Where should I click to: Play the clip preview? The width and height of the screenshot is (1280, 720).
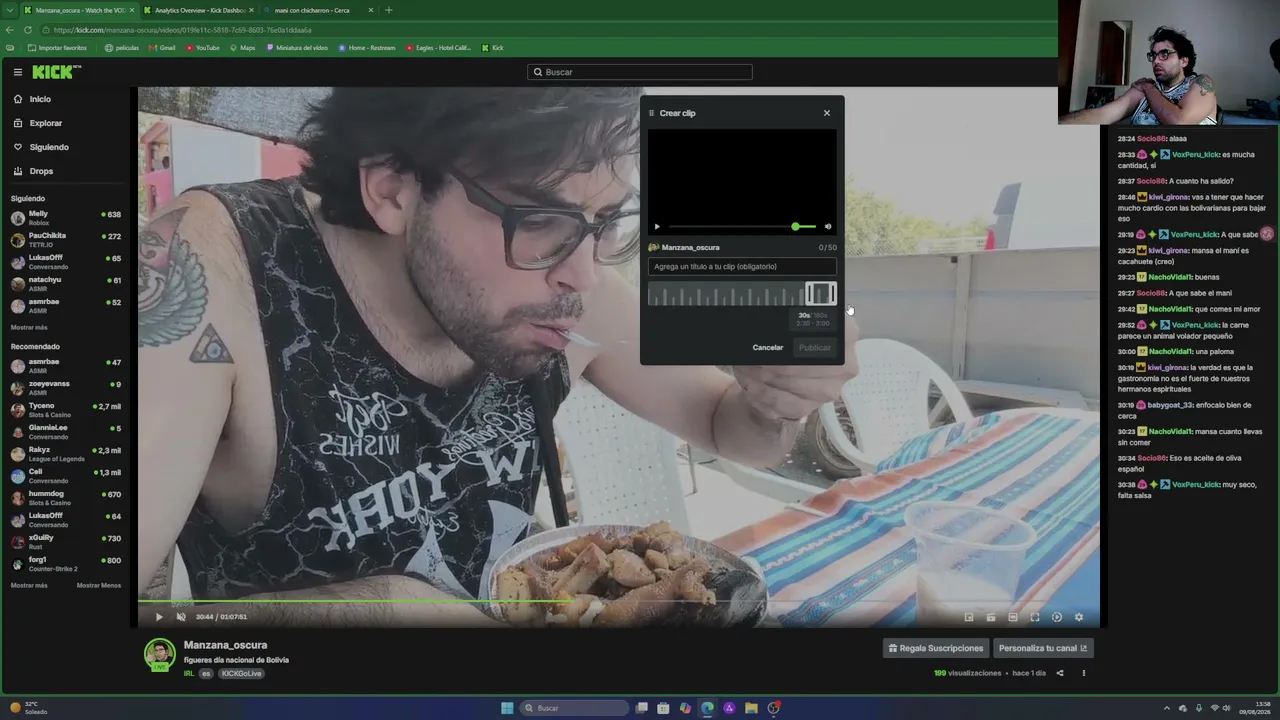coord(657,227)
